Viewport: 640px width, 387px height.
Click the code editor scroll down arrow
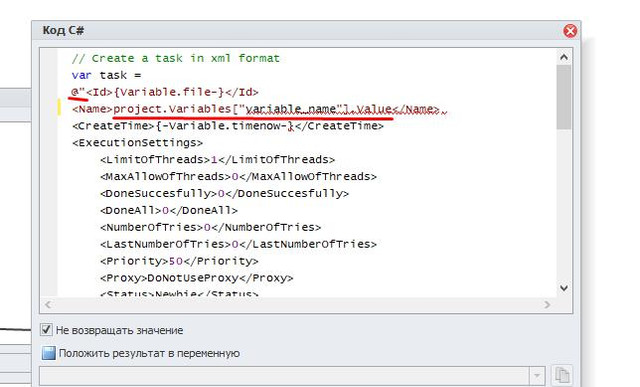point(564,288)
